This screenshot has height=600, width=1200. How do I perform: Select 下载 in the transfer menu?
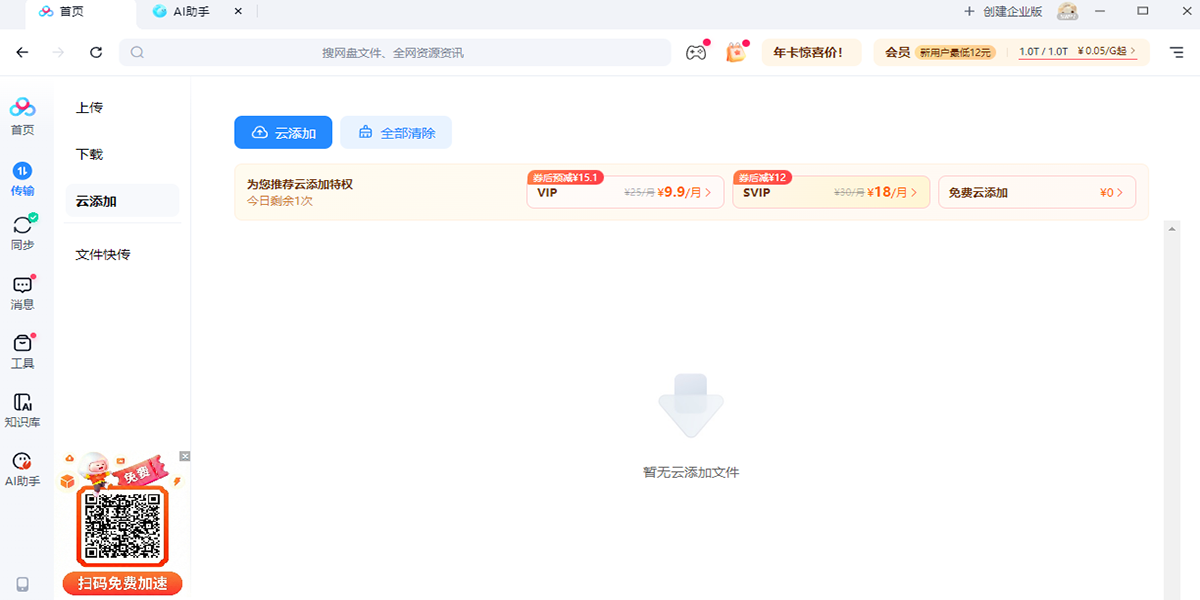click(x=90, y=154)
